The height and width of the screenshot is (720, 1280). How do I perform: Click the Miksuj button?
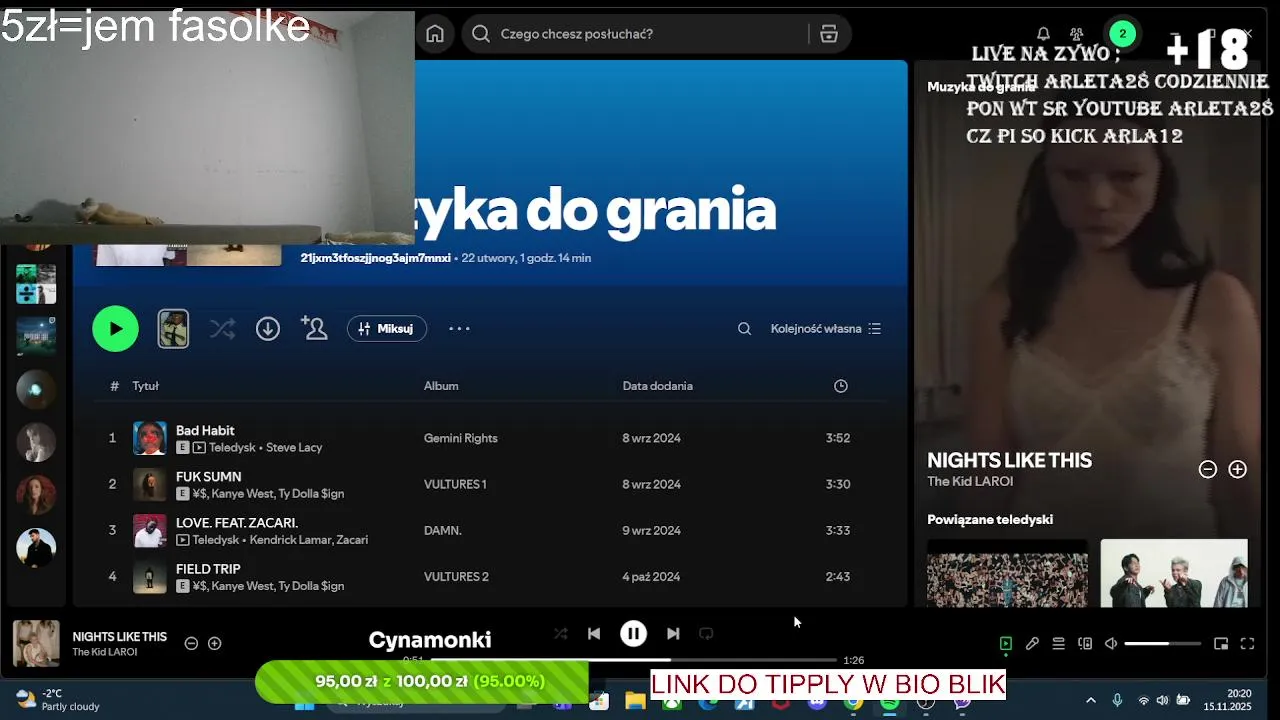pyautogui.click(x=387, y=328)
